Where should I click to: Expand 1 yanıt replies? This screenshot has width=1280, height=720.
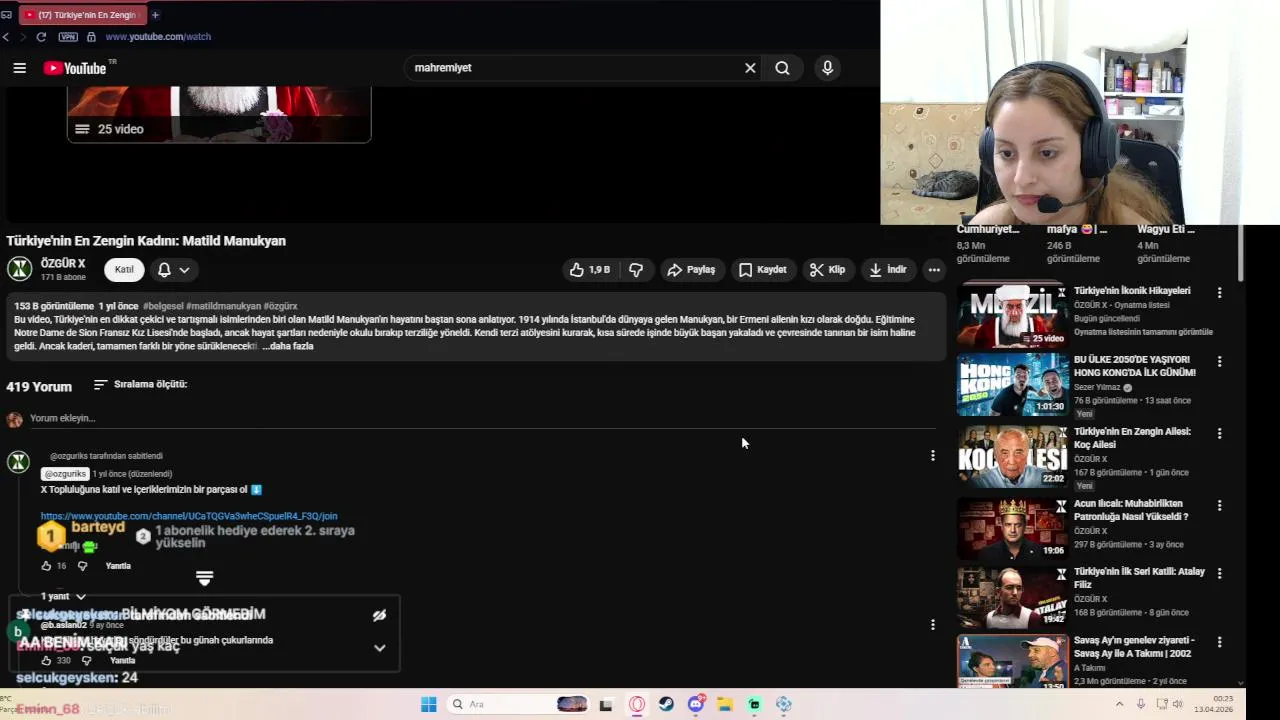pos(63,596)
